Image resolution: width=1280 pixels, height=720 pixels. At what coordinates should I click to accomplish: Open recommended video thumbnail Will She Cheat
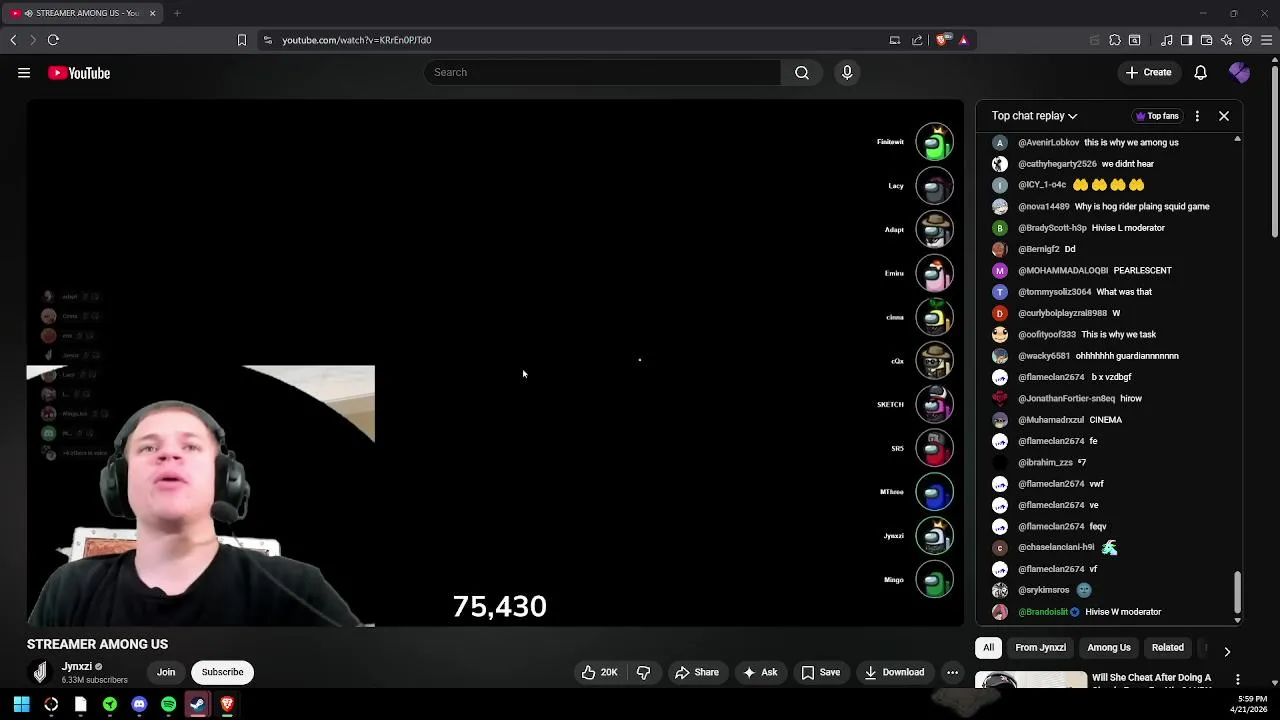1030,681
